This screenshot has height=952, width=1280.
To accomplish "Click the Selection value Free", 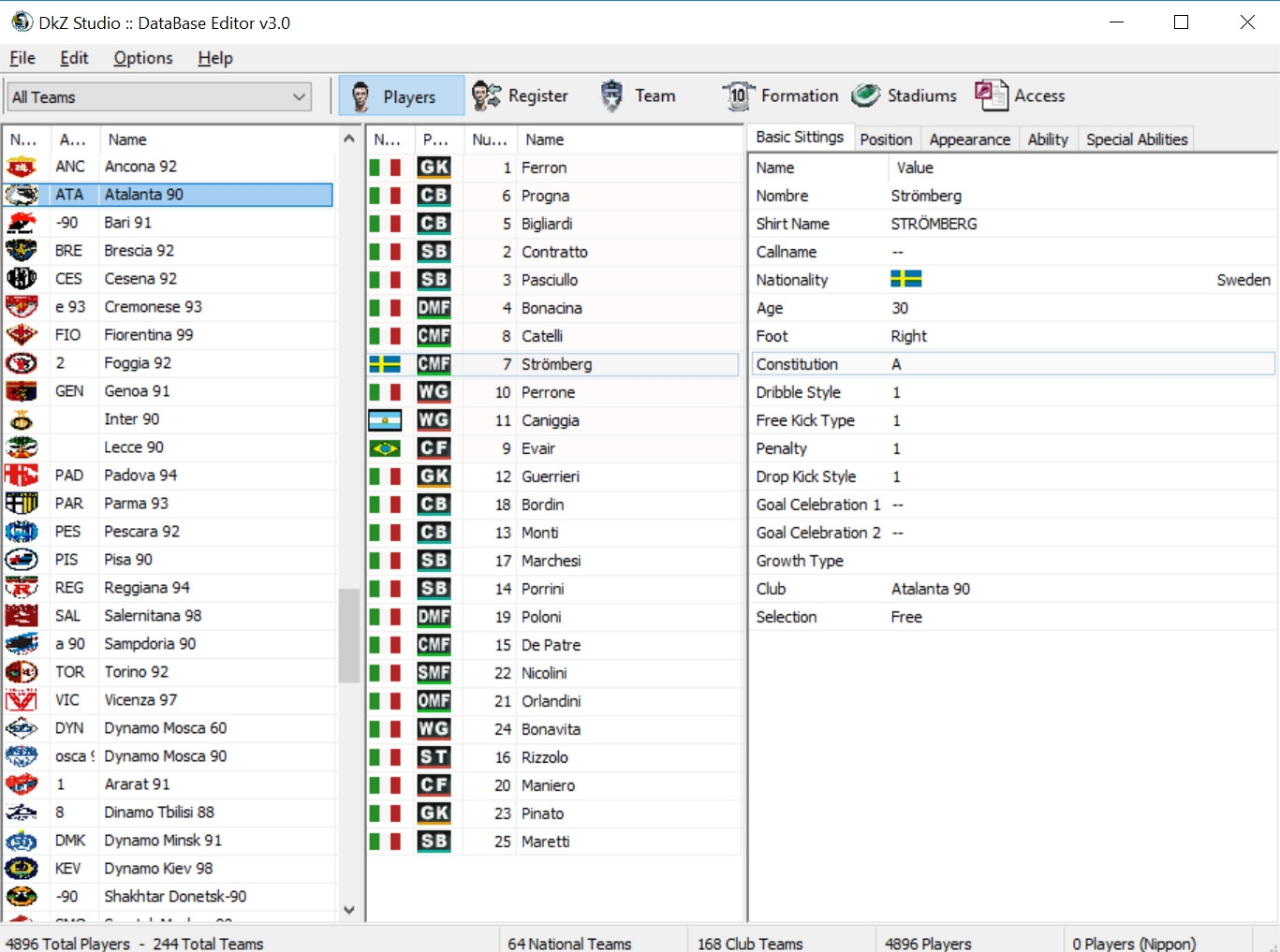I will pyautogui.click(x=906, y=617).
